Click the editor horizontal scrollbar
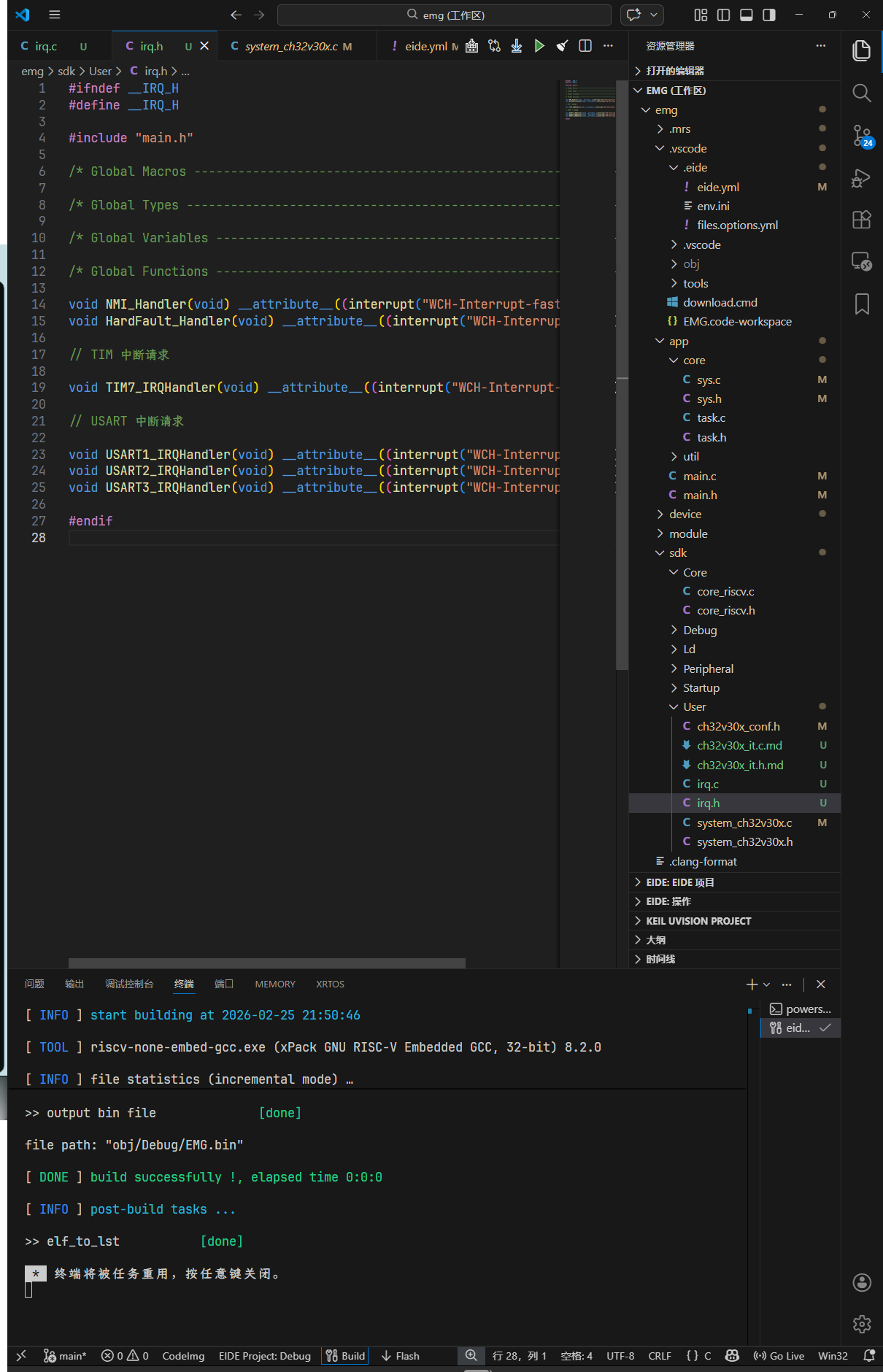Screen dimensions: 883x1372 pyautogui.click(x=266, y=963)
